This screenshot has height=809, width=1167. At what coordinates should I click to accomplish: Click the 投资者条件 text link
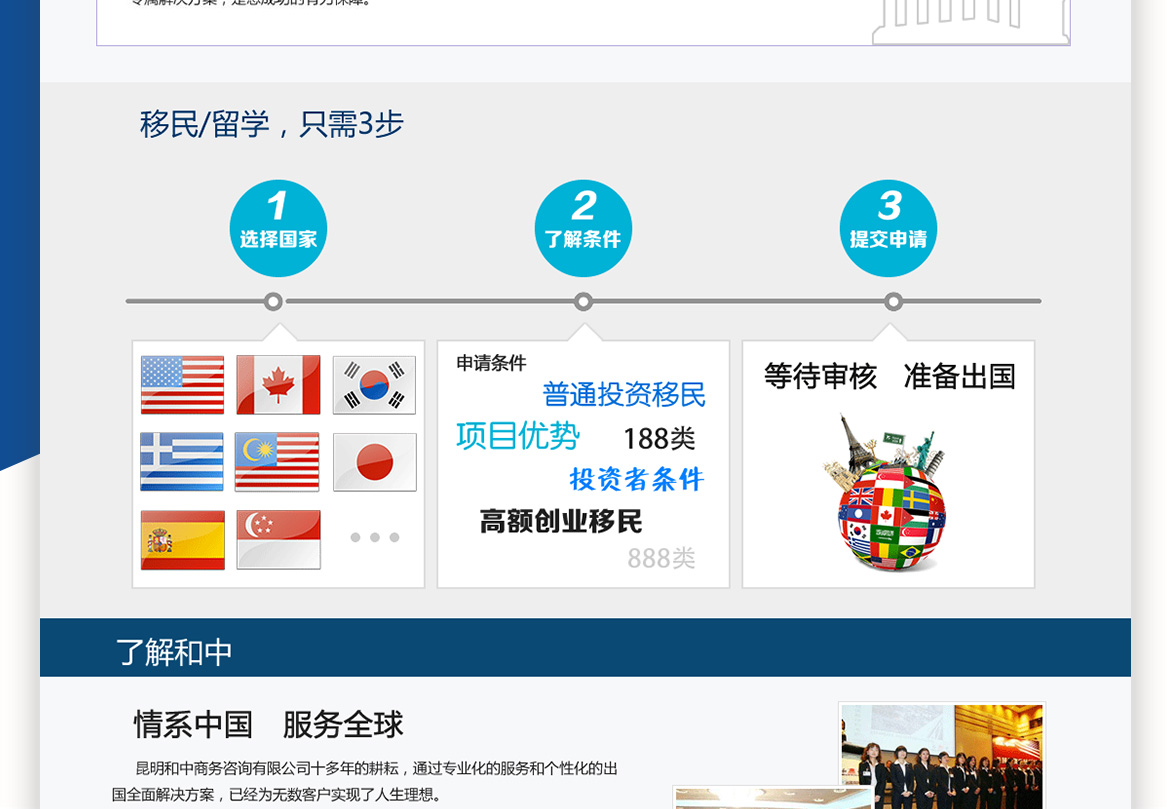click(x=637, y=480)
